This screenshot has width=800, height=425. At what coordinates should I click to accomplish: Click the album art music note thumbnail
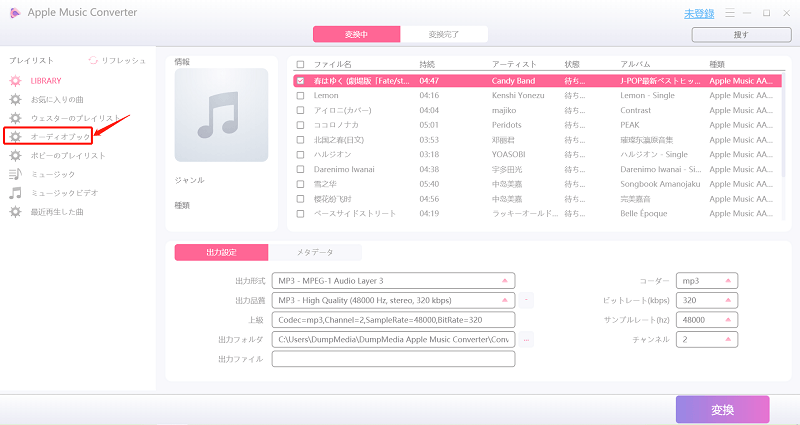pyautogui.click(x=221, y=115)
